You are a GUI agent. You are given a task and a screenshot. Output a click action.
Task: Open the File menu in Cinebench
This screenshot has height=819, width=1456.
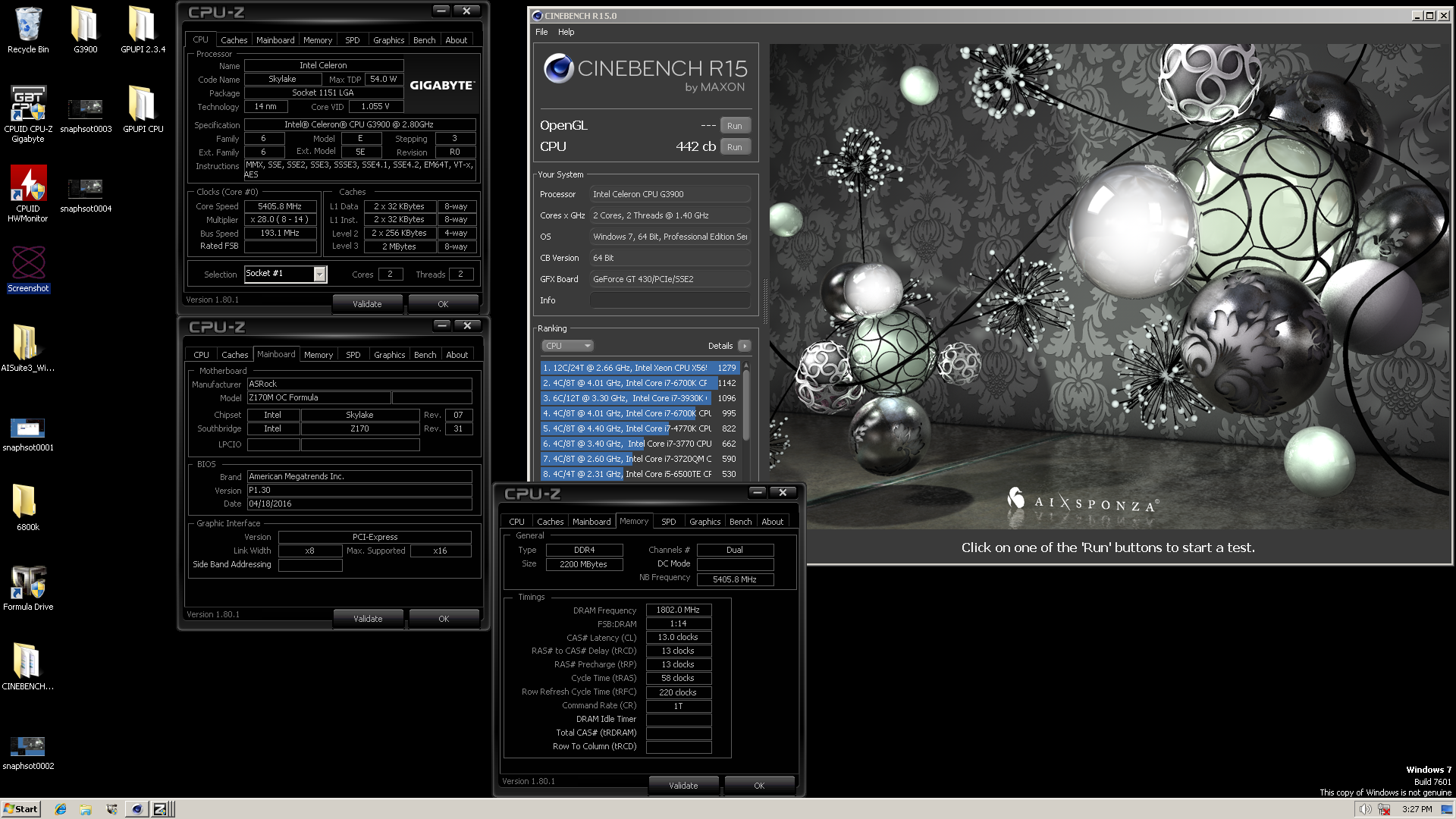pos(541,32)
